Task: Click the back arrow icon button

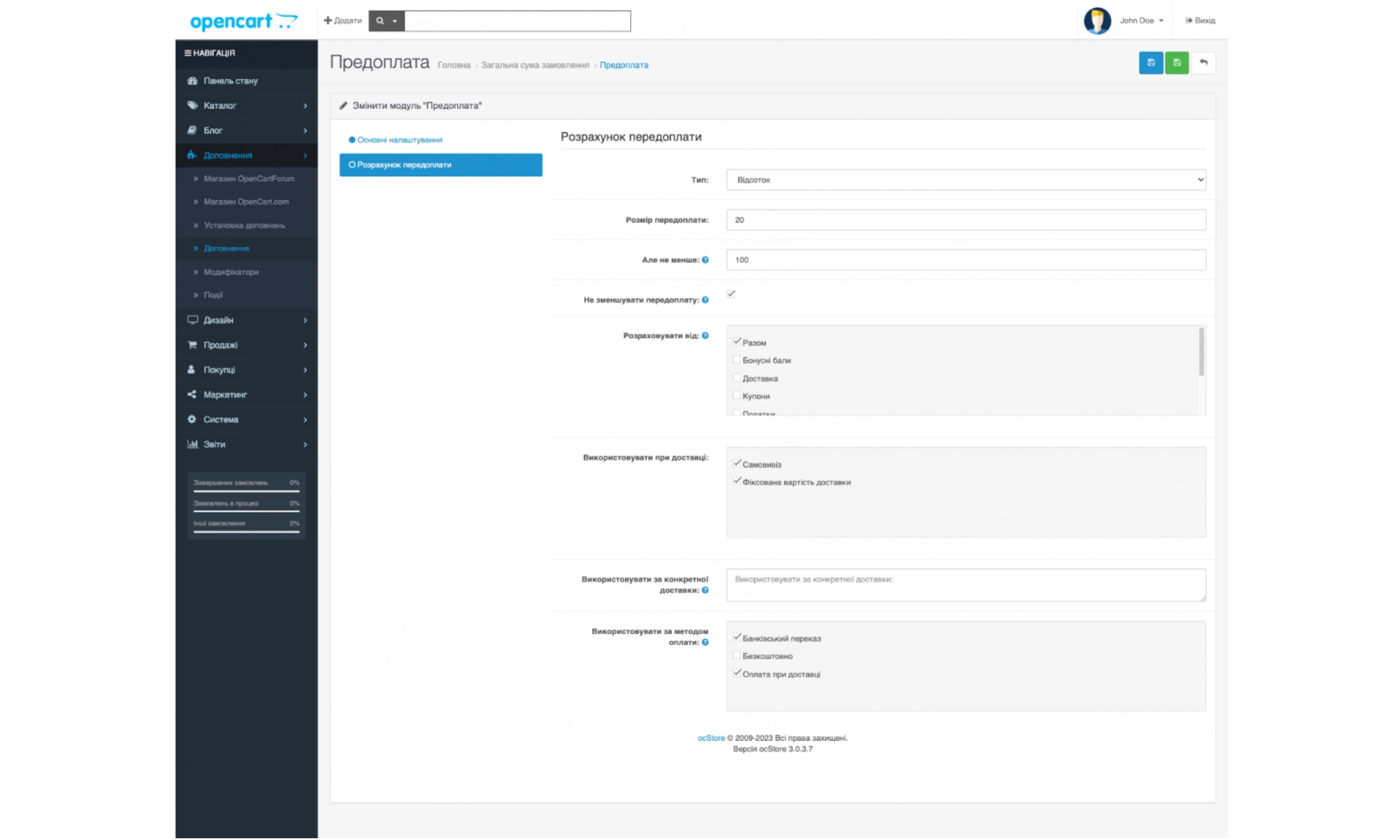Action: 1203,63
